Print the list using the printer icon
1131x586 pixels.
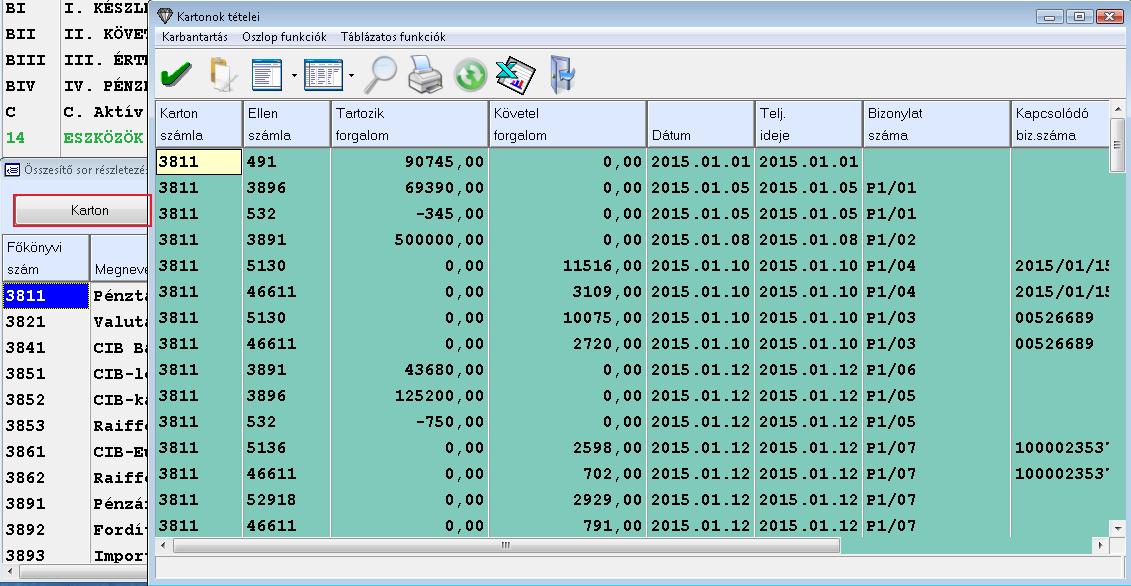pyautogui.click(x=425, y=75)
